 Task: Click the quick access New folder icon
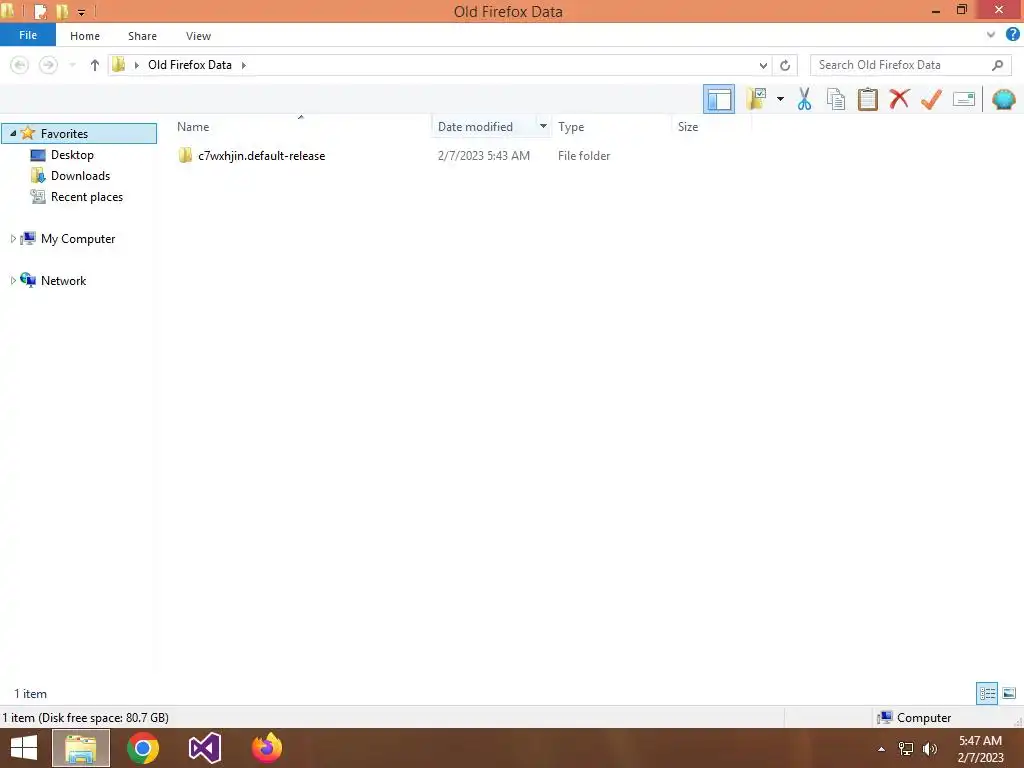[x=62, y=12]
